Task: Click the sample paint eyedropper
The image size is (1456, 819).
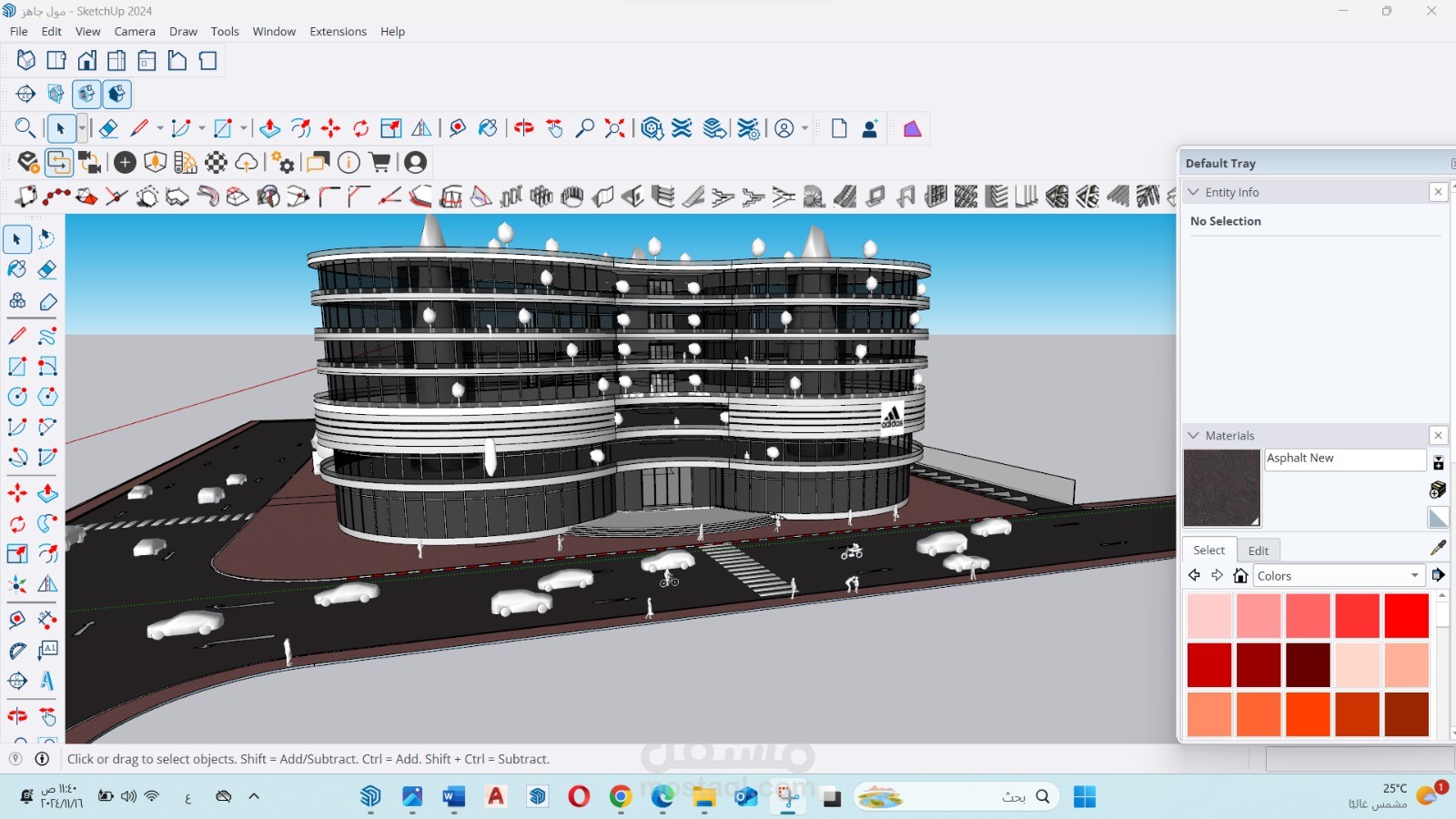Action: (x=1438, y=548)
